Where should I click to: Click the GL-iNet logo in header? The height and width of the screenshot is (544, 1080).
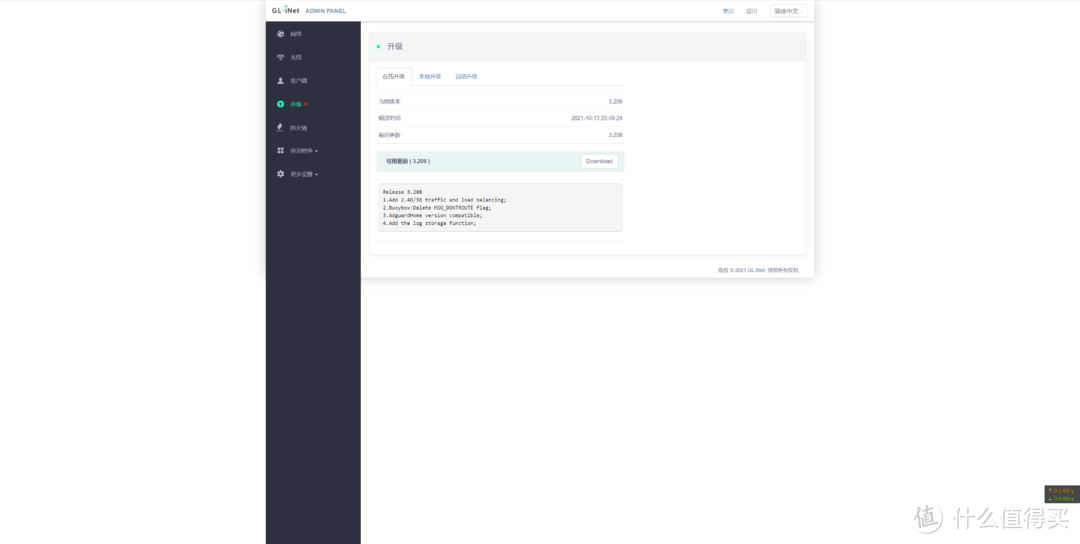coord(286,11)
